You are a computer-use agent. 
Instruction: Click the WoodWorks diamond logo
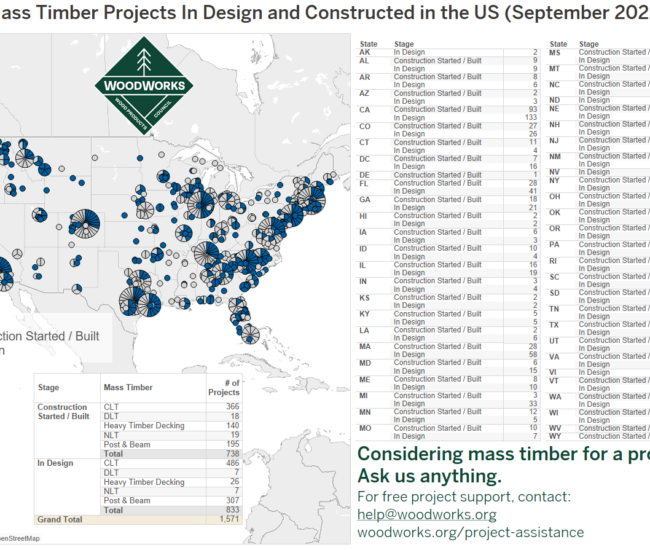[x=144, y=86]
